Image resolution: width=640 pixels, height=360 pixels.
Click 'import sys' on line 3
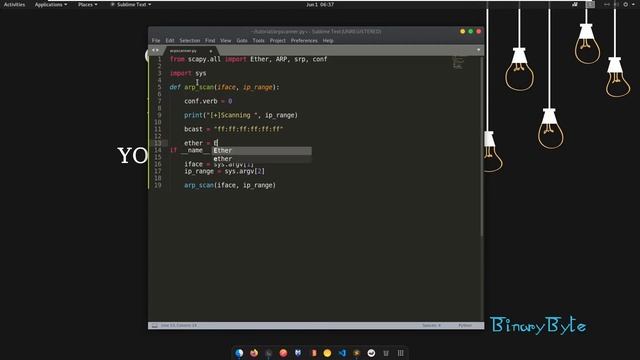coord(188,73)
